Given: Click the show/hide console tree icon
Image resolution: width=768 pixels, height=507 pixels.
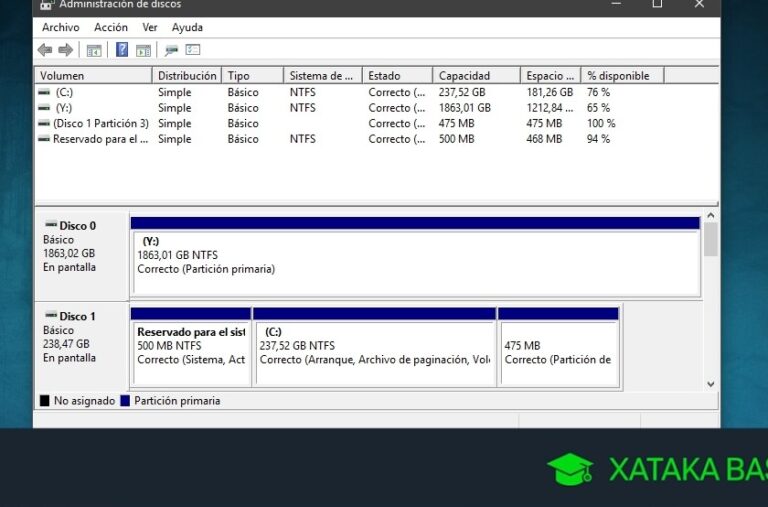Looking at the screenshot, I should click(x=94, y=50).
